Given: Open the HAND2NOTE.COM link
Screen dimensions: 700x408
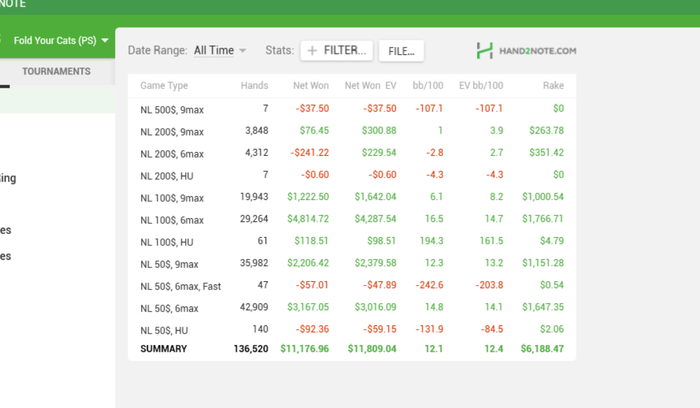Looking at the screenshot, I should coord(537,50).
